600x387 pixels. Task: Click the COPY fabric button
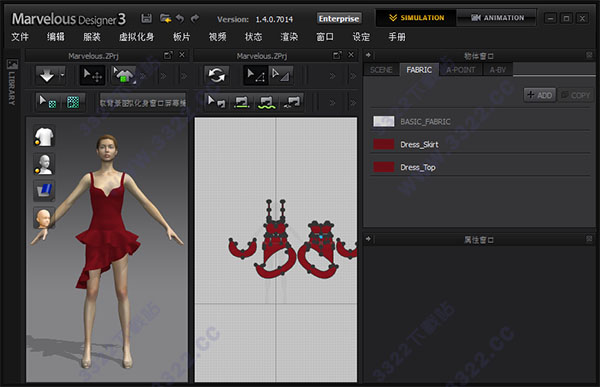(576, 95)
